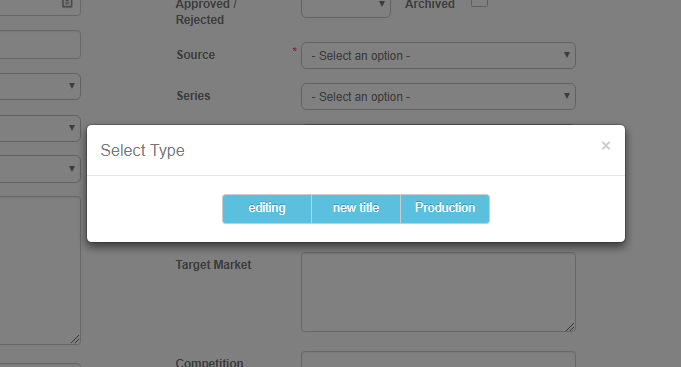Image resolution: width=681 pixels, height=367 pixels.
Task: Click the left textarea resize handle
Action: click(75, 339)
